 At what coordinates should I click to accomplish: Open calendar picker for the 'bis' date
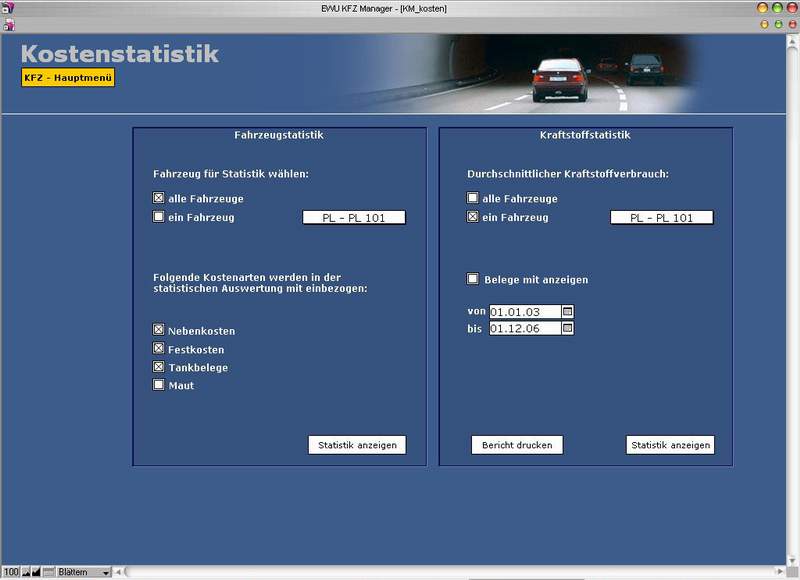pos(567,328)
